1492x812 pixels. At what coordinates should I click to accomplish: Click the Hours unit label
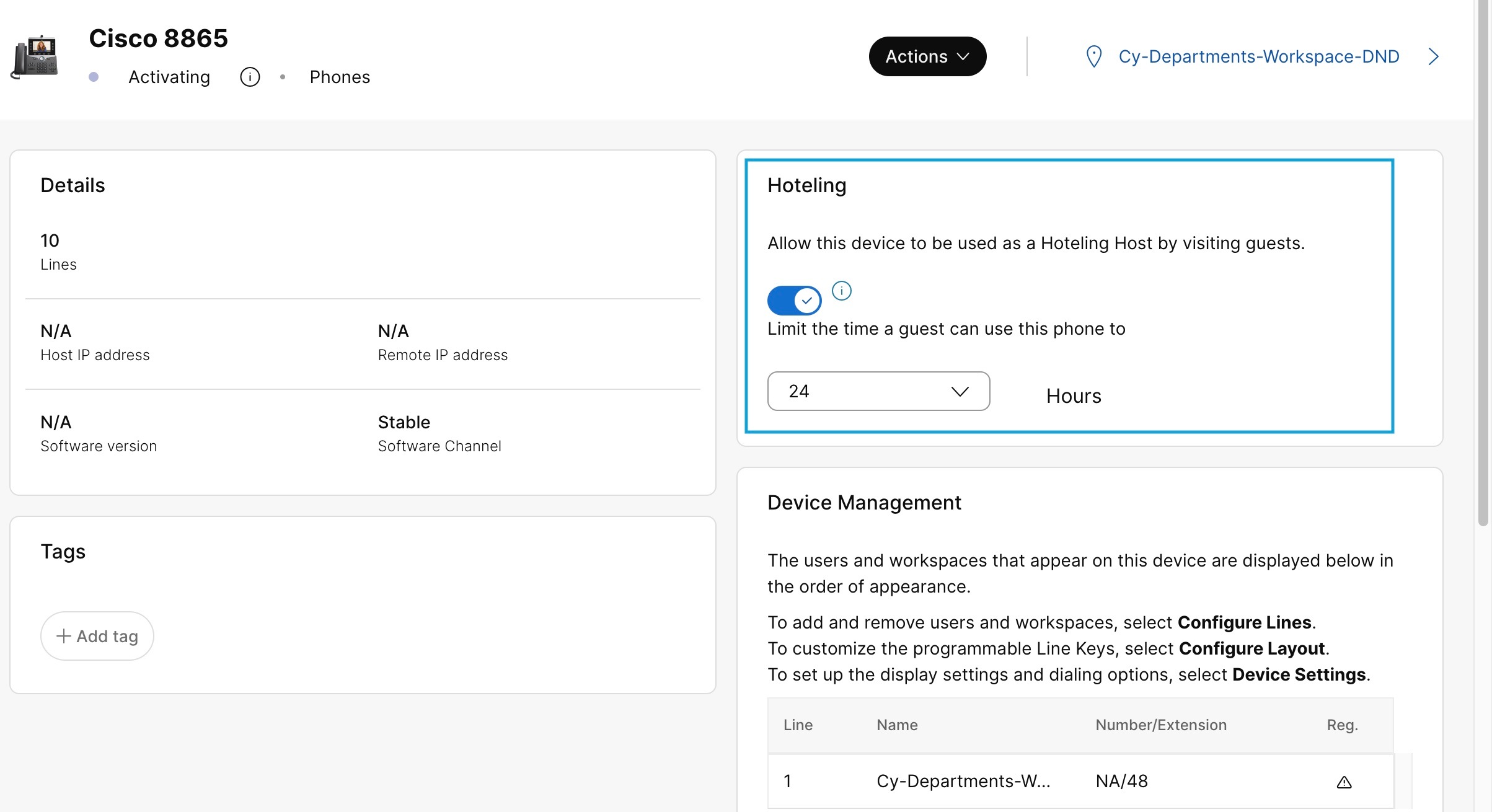1074,396
